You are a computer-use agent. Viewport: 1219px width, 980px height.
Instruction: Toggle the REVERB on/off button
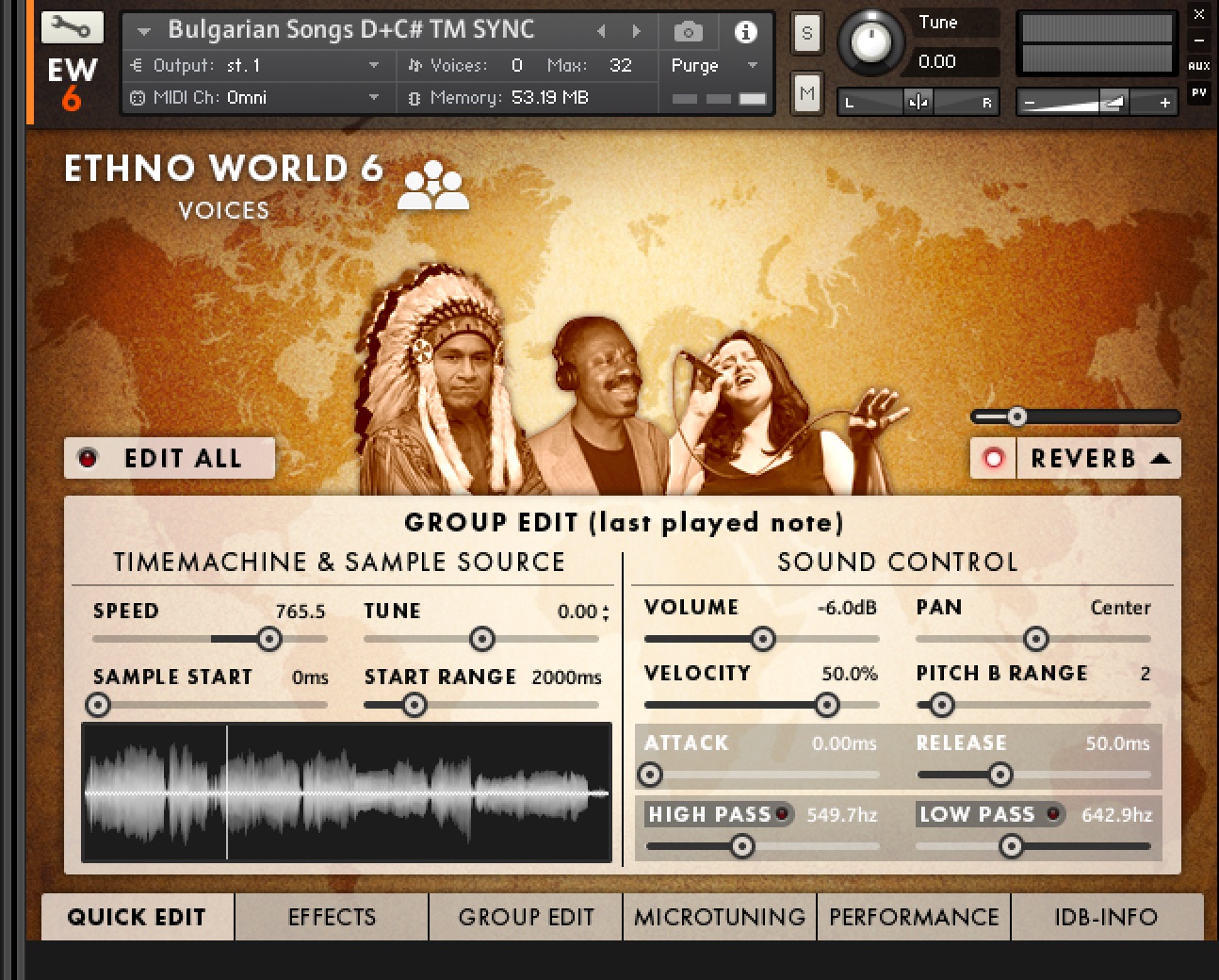click(993, 458)
